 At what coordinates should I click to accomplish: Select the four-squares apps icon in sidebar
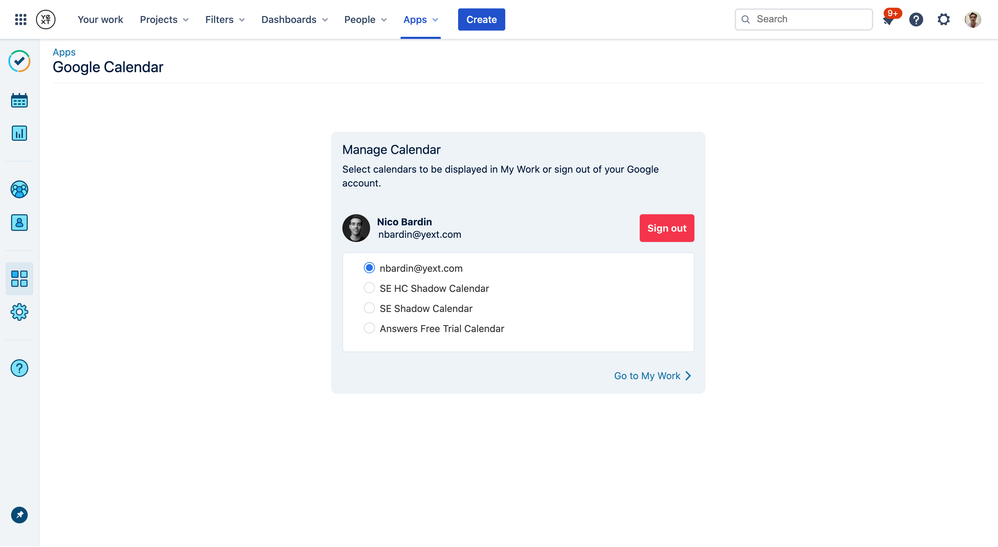19,278
